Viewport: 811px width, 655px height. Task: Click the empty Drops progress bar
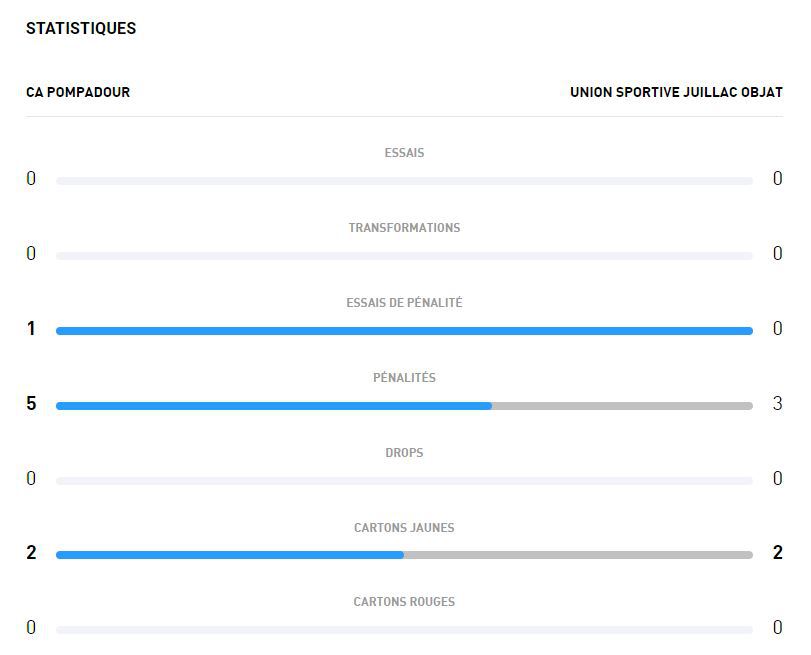[x=404, y=481]
